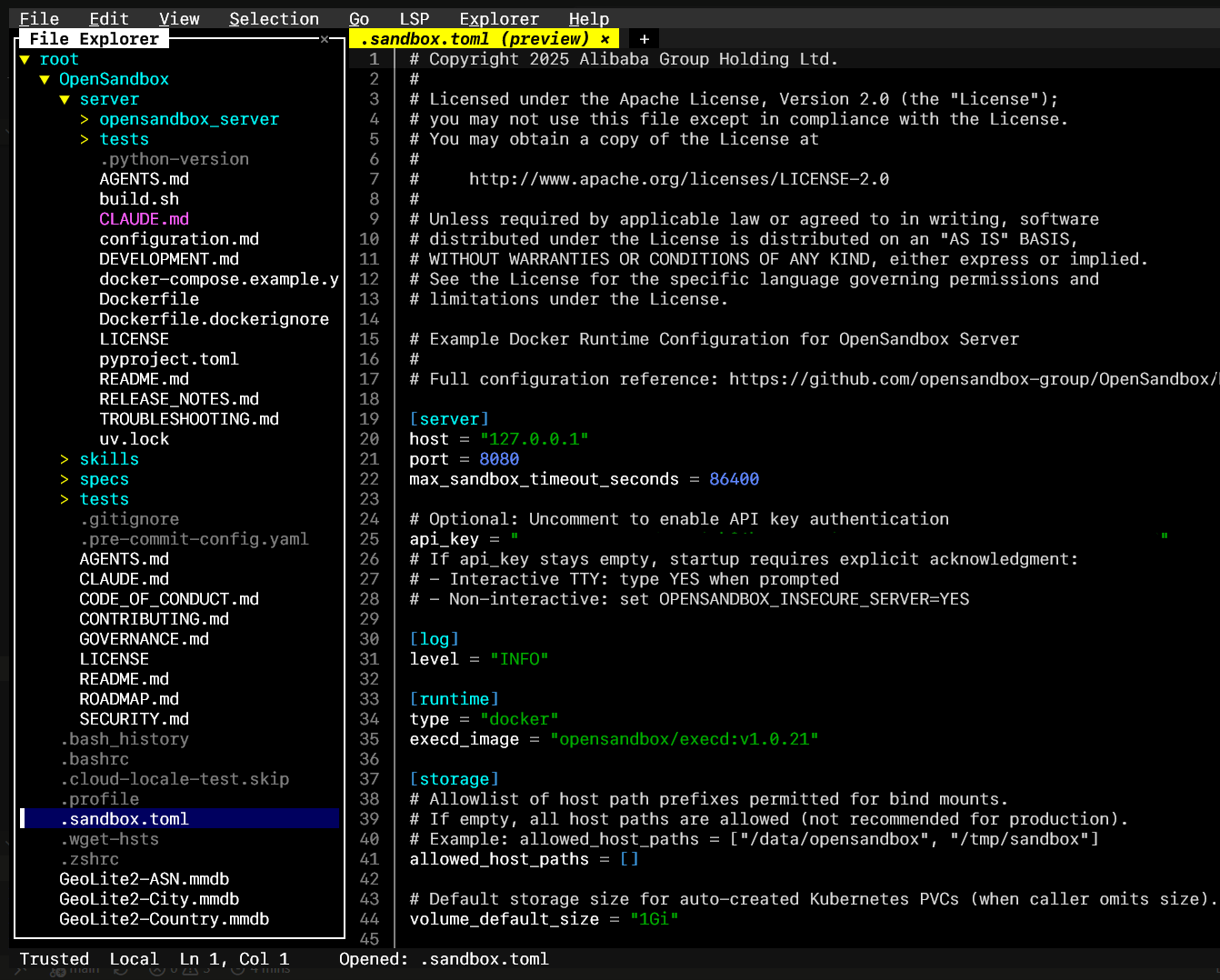Expand the skills folder
The width and height of the screenshot is (1220, 980).
tap(65, 459)
